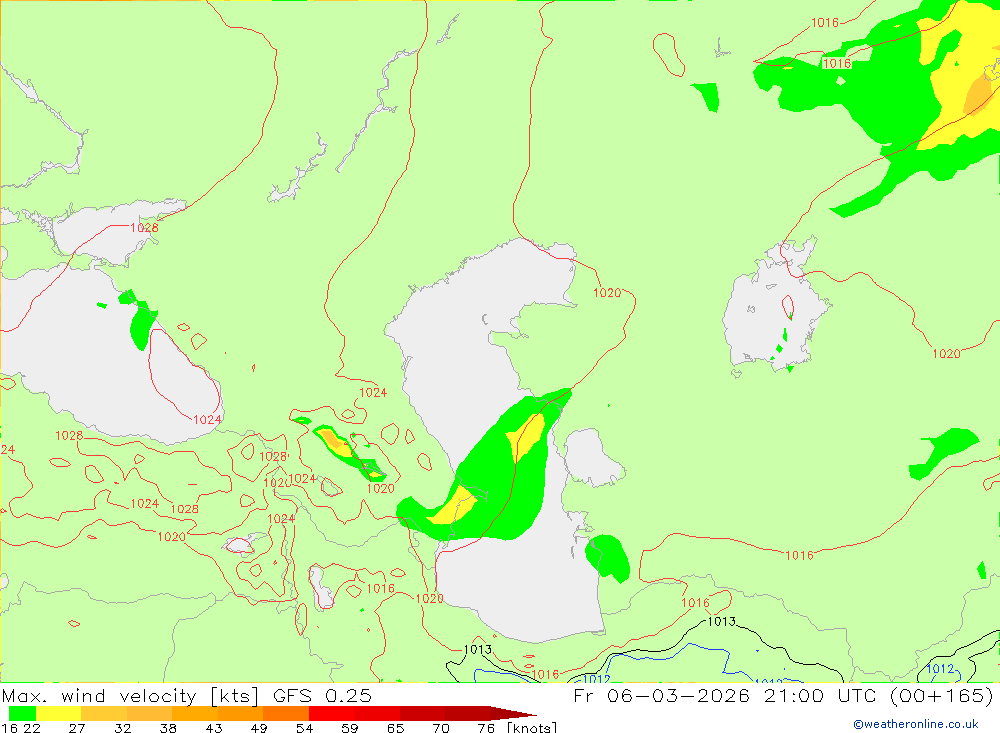Click the red 54–59 knots legend swatch
This screenshot has width=1000, height=733.
[332, 713]
